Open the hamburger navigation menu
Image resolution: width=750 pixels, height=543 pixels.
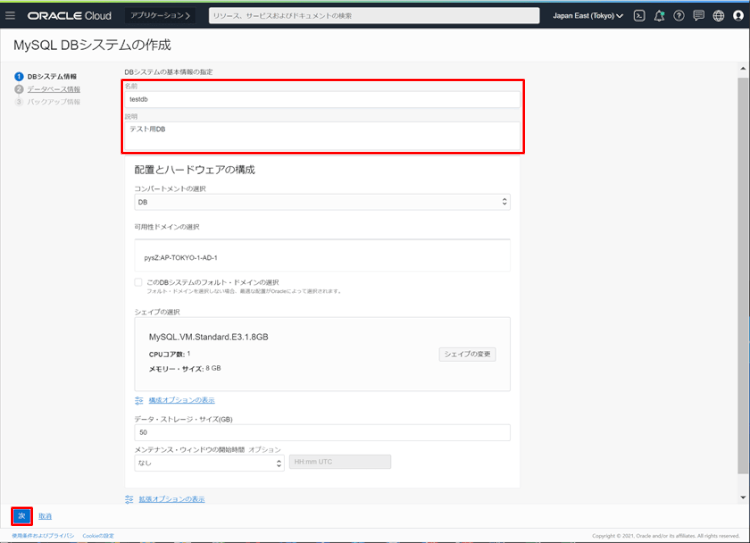(x=11, y=16)
